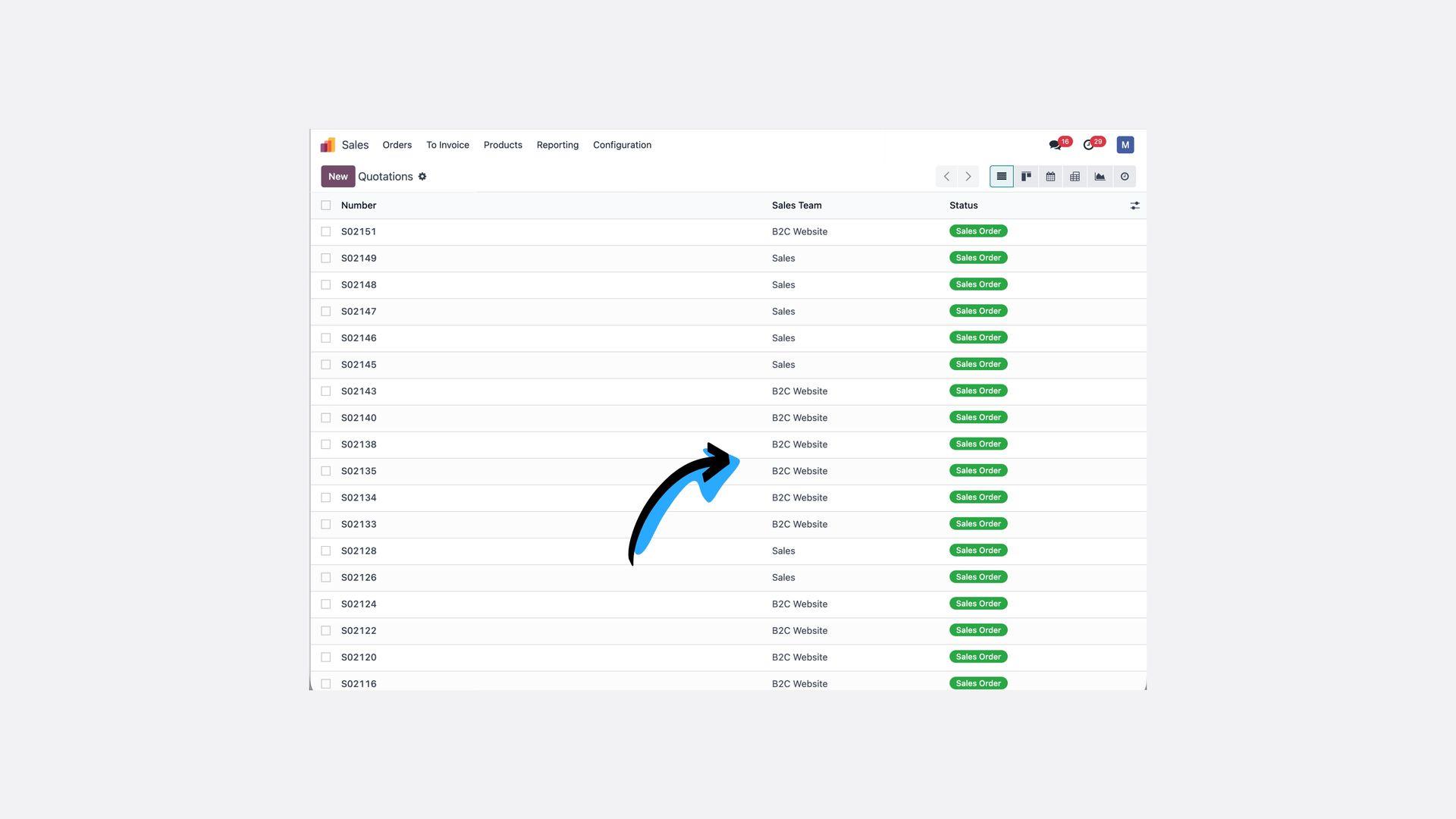Switch to Calendar view
This screenshot has height=819, width=1456.
click(1050, 177)
